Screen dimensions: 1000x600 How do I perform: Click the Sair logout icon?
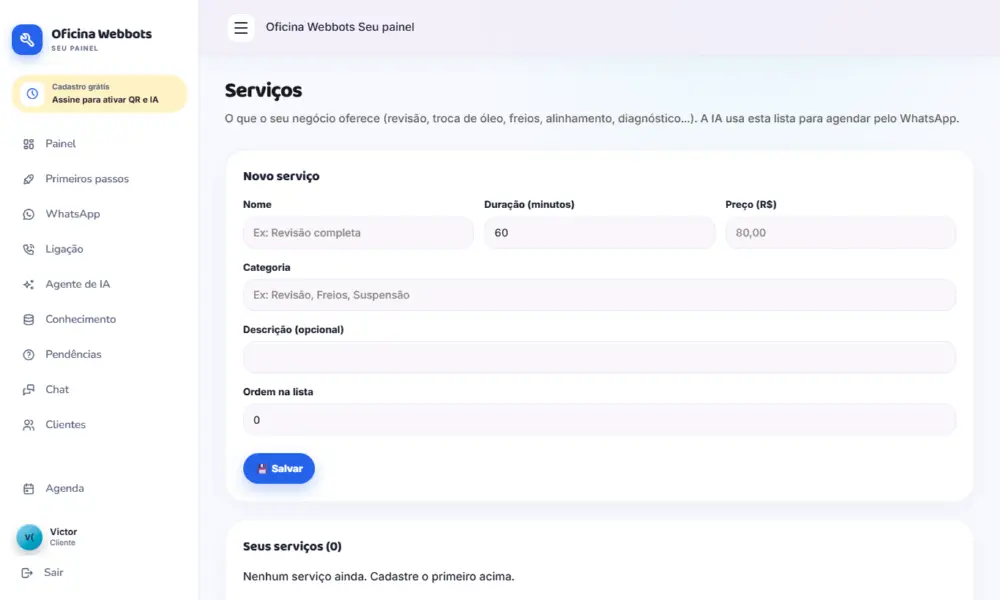(x=27, y=573)
